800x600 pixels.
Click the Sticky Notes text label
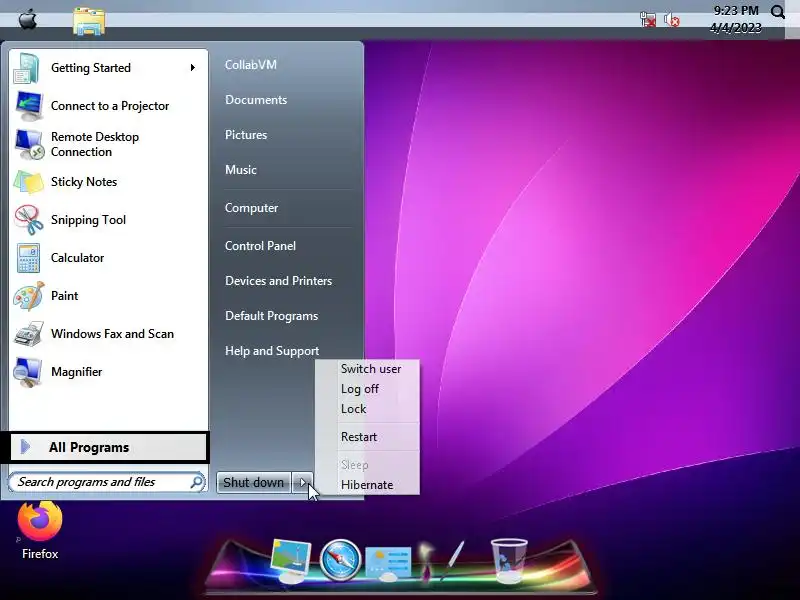pos(84,182)
